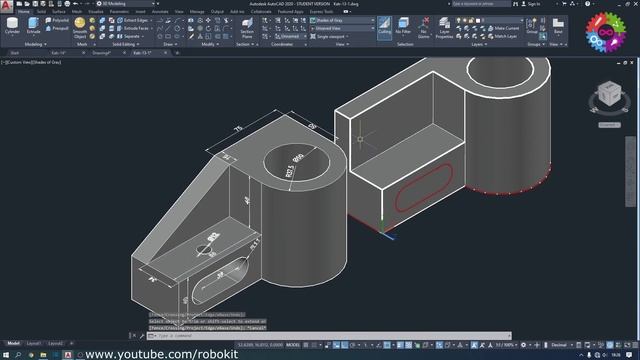Click the Group tool
The image size is (640, 360).
pos(532,26)
